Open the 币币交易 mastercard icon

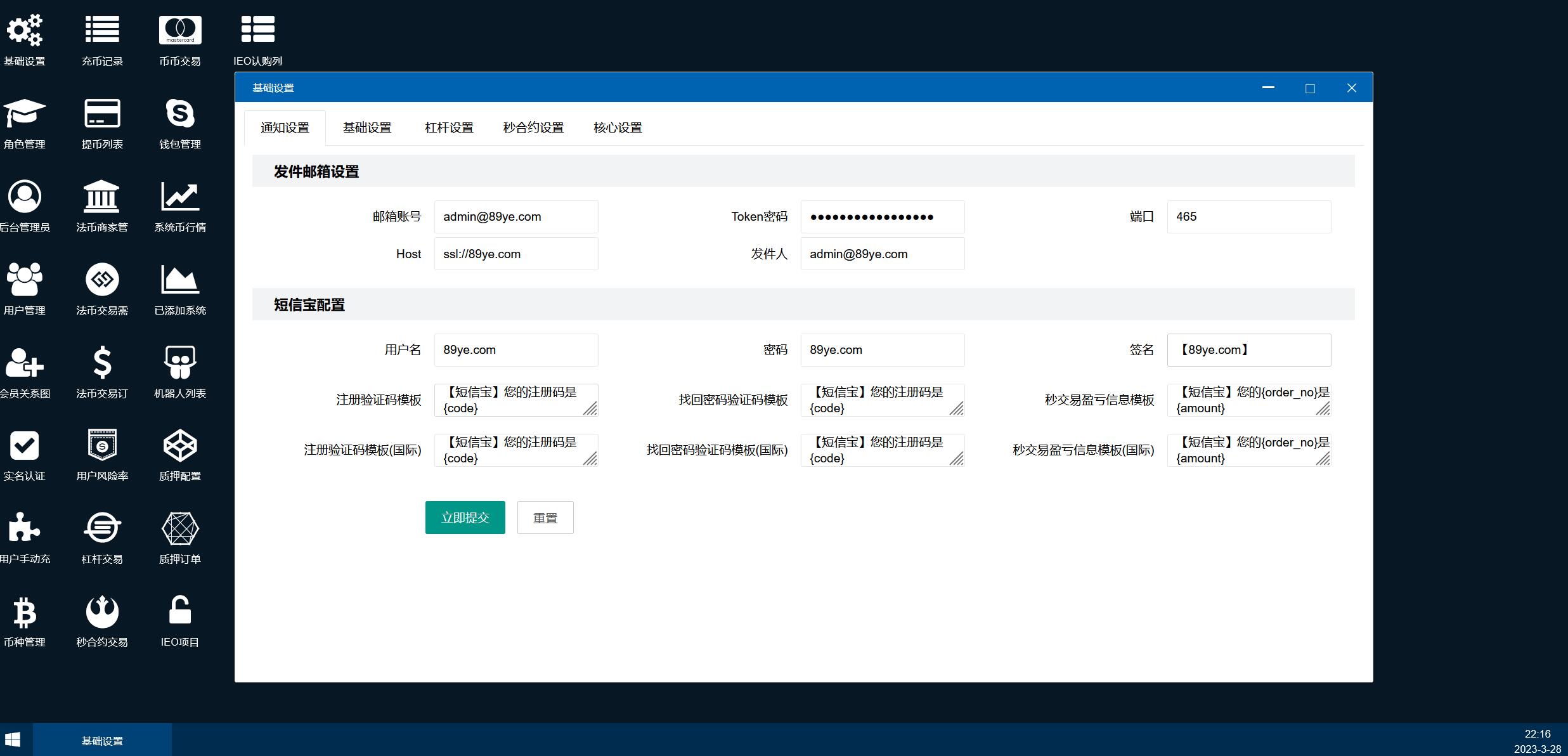click(180, 31)
